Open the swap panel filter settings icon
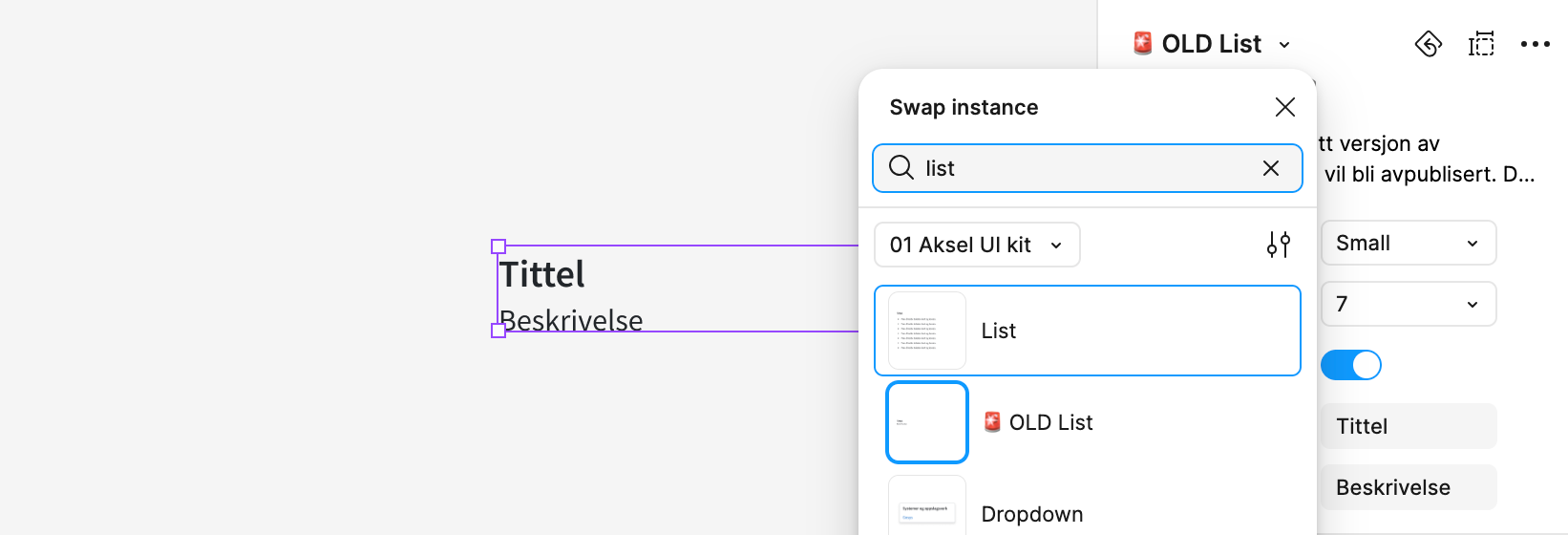 [1279, 245]
